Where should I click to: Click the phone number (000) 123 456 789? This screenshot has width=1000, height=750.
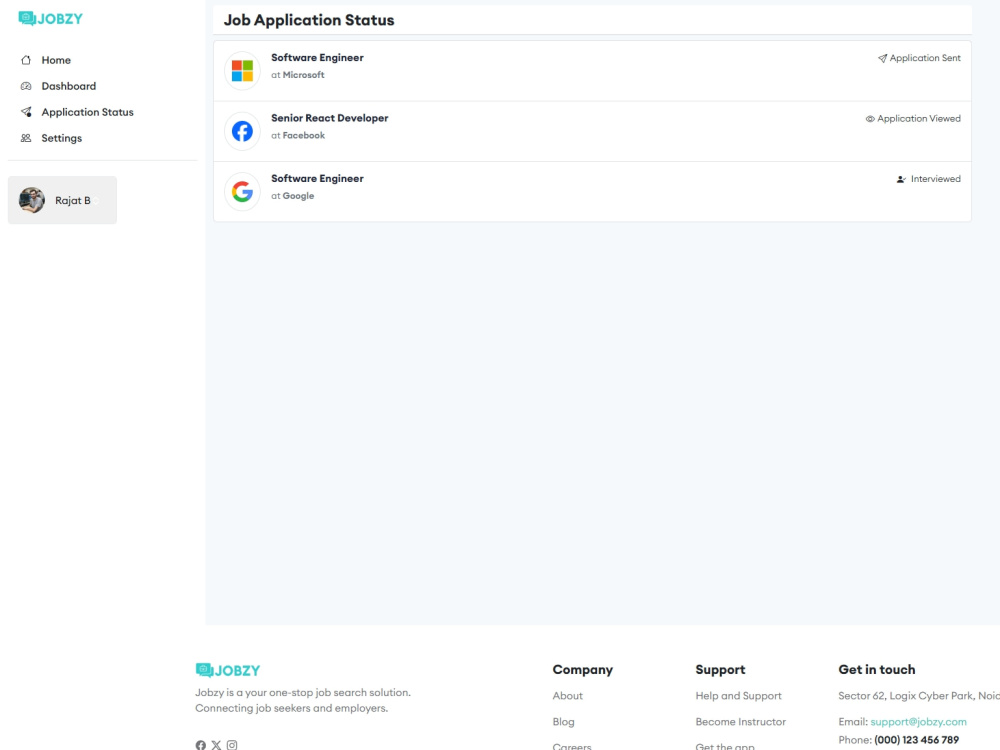pos(916,740)
